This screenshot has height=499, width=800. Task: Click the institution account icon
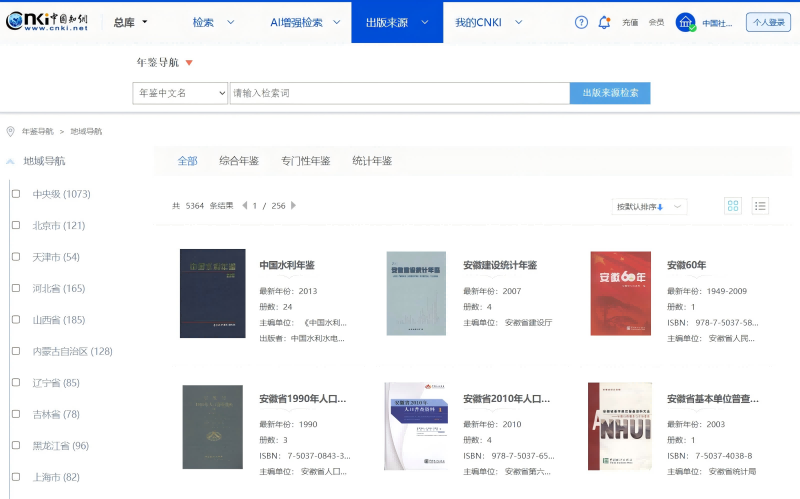click(686, 22)
